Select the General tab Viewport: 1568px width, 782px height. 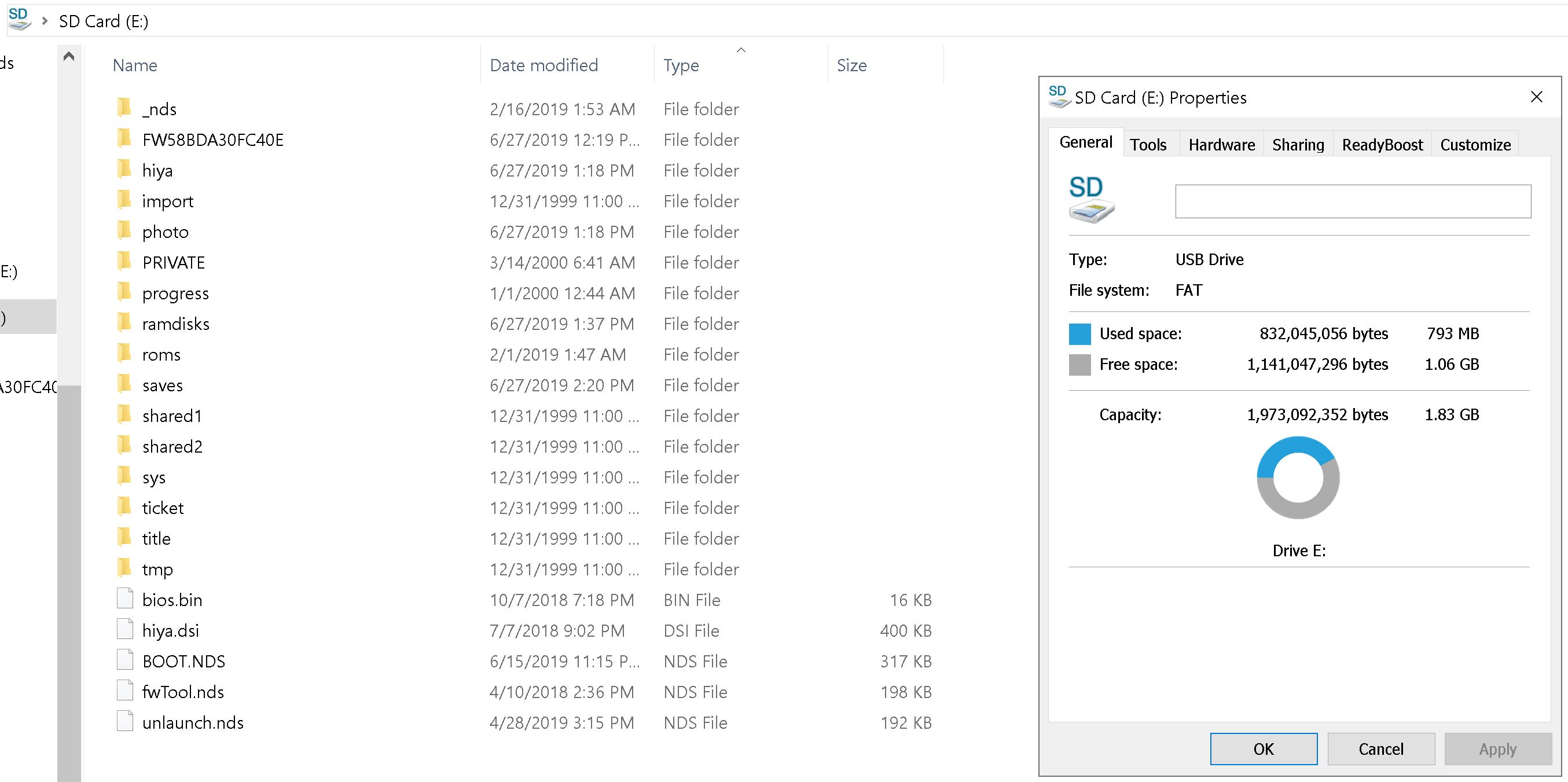coord(1086,142)
